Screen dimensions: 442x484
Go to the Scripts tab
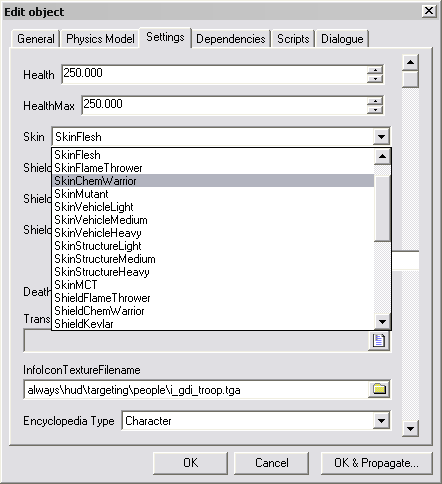(293, 39)
